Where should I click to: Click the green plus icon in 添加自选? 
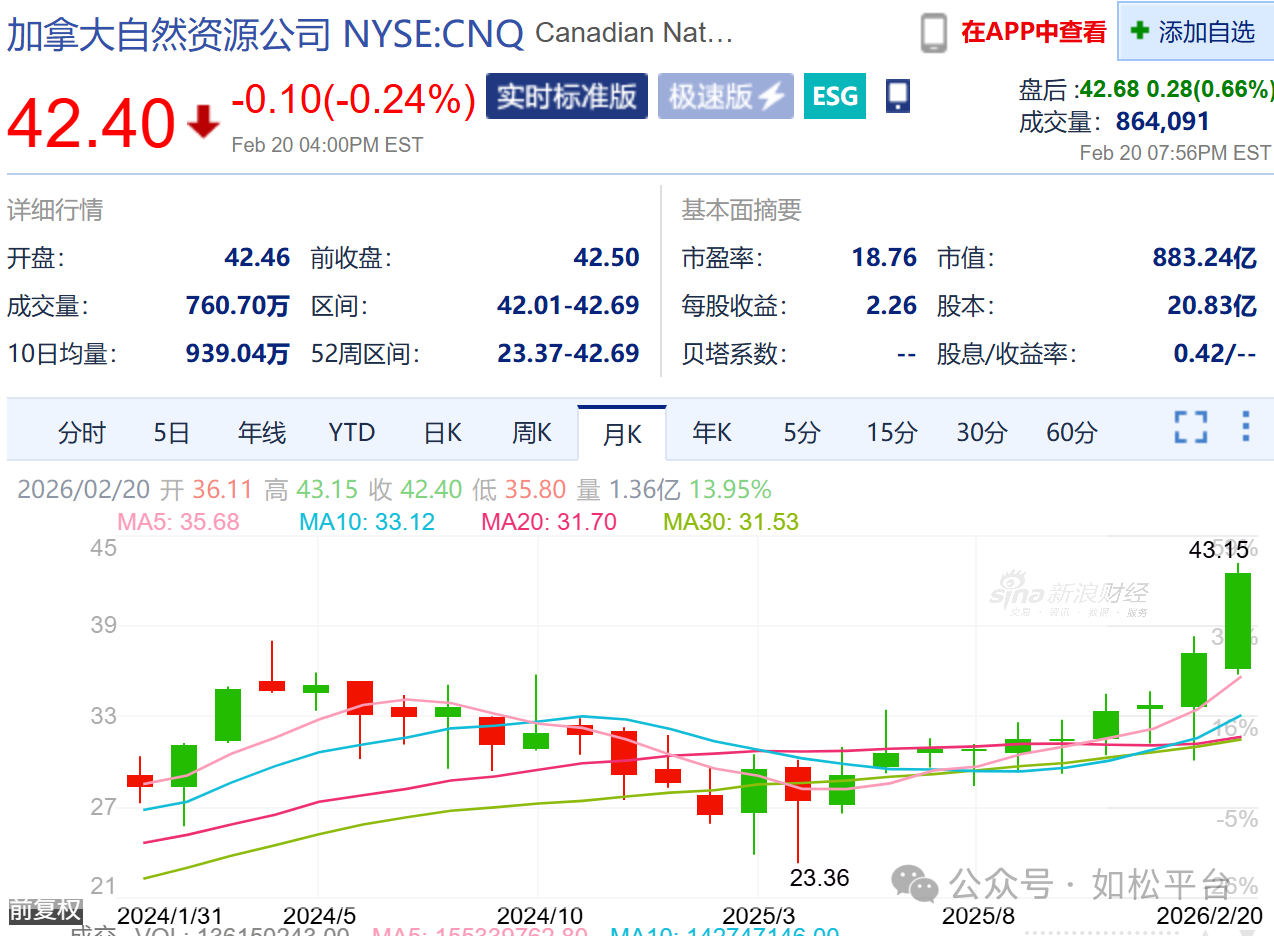[1139, 32]
